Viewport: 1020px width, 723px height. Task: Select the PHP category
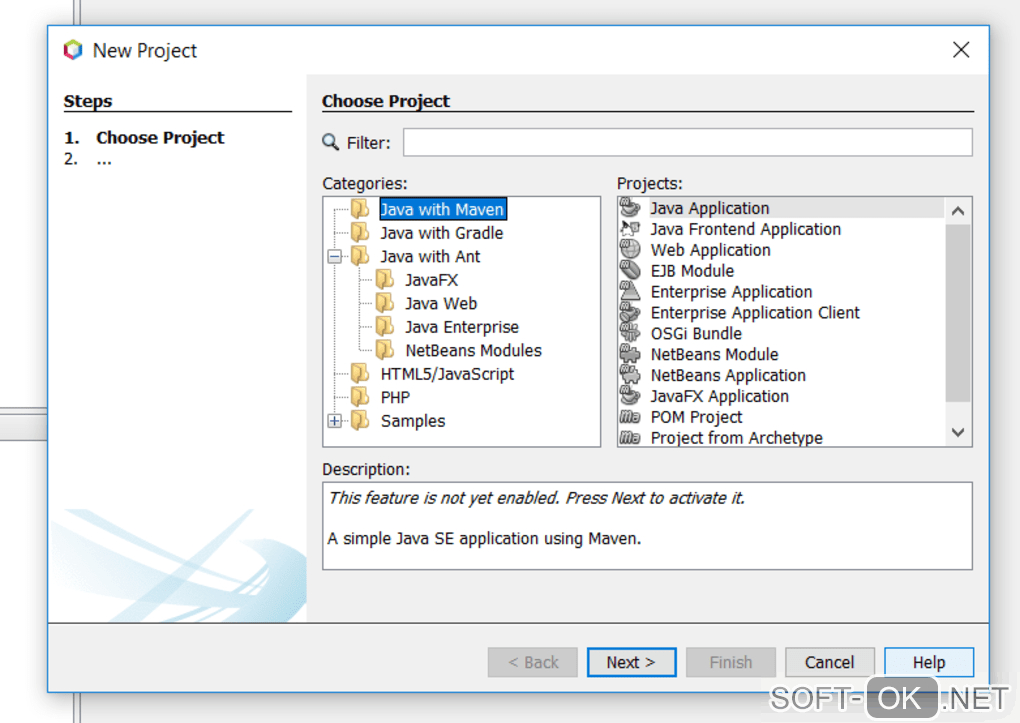tap(395, 397)
